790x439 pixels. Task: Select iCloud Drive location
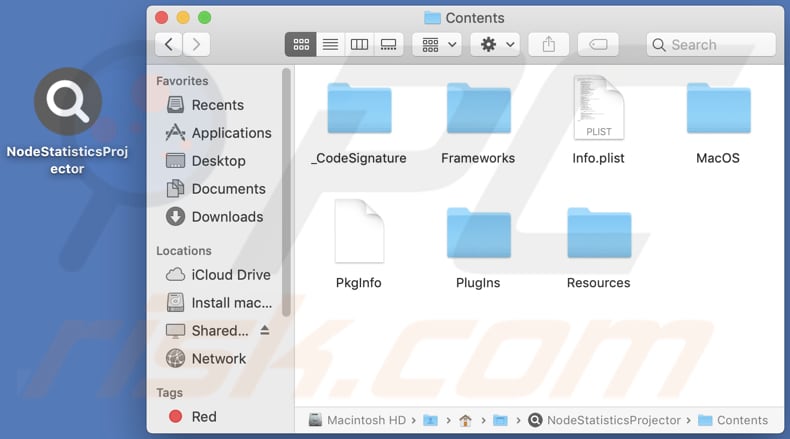point(218,275)
